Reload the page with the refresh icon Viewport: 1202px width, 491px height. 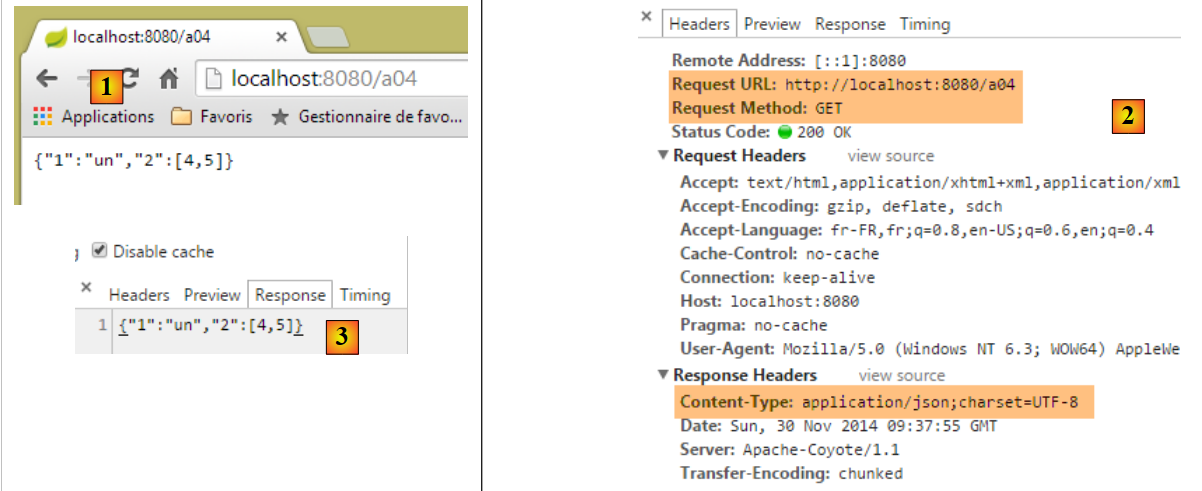click(x=130, y=79)
